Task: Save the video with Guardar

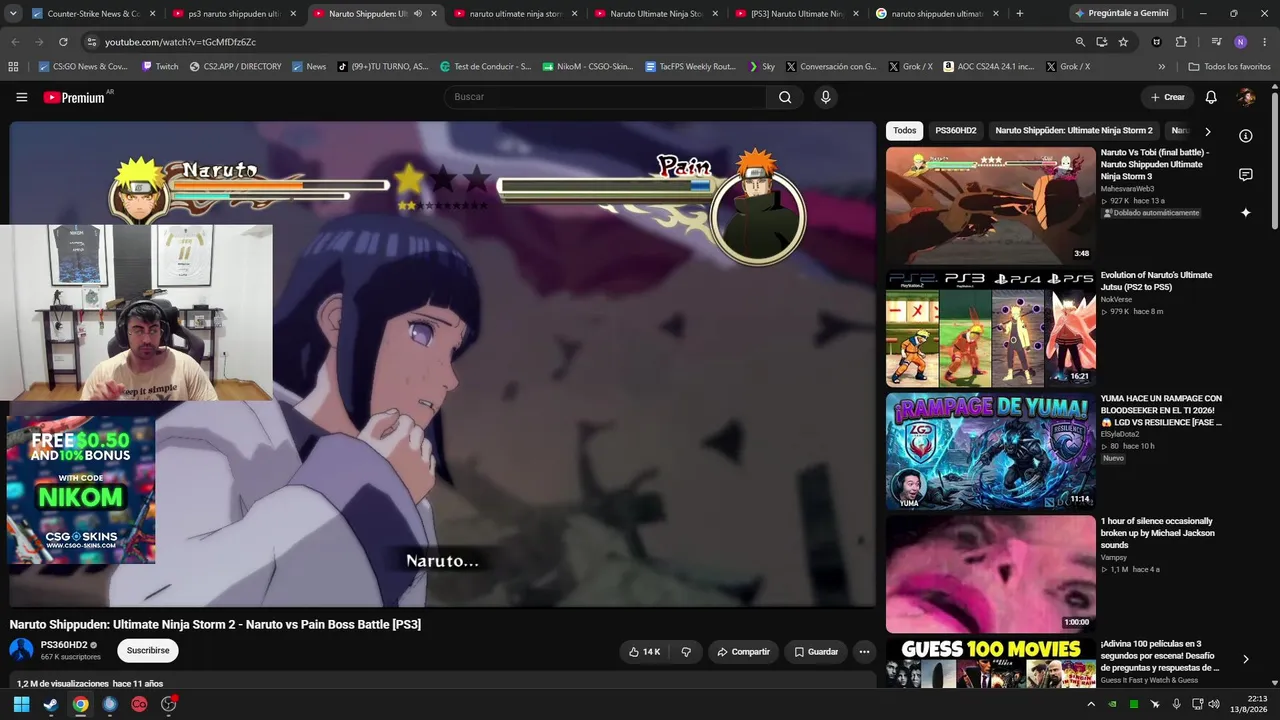Action: [816, 652]
